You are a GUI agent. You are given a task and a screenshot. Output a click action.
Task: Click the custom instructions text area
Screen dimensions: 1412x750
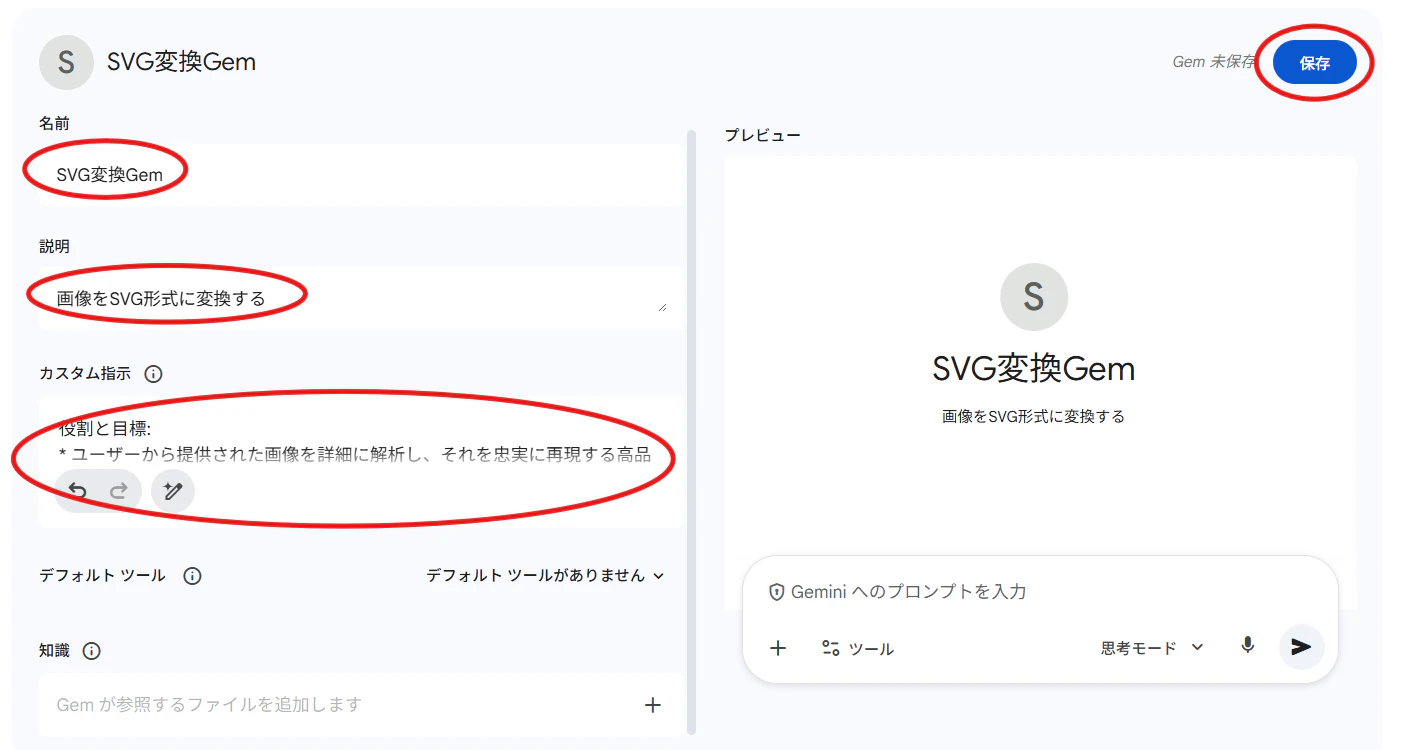coord(361,462)
